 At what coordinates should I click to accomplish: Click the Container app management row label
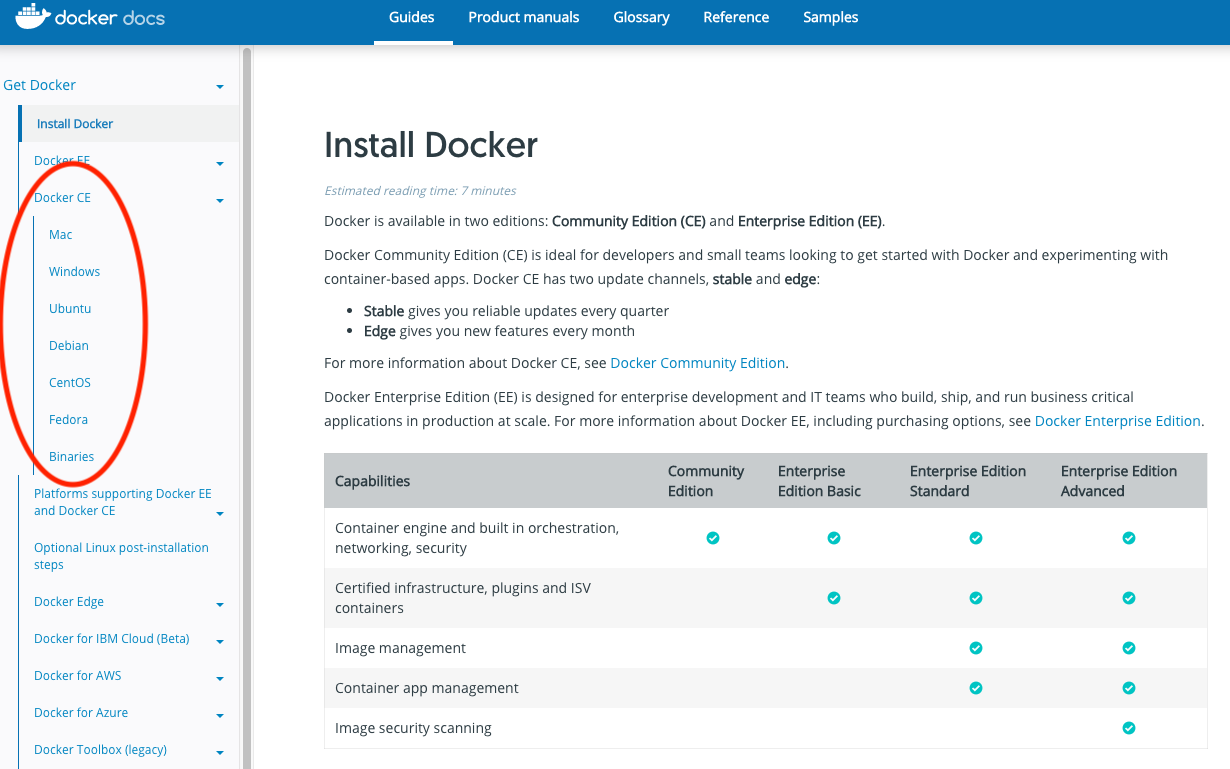coord(427,688)
